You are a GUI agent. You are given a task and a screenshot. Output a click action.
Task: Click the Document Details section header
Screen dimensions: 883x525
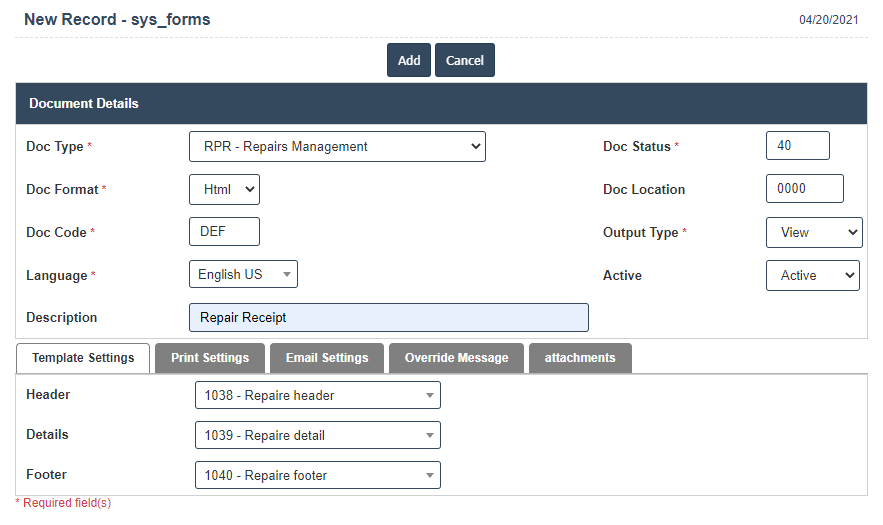click(441, 103)
